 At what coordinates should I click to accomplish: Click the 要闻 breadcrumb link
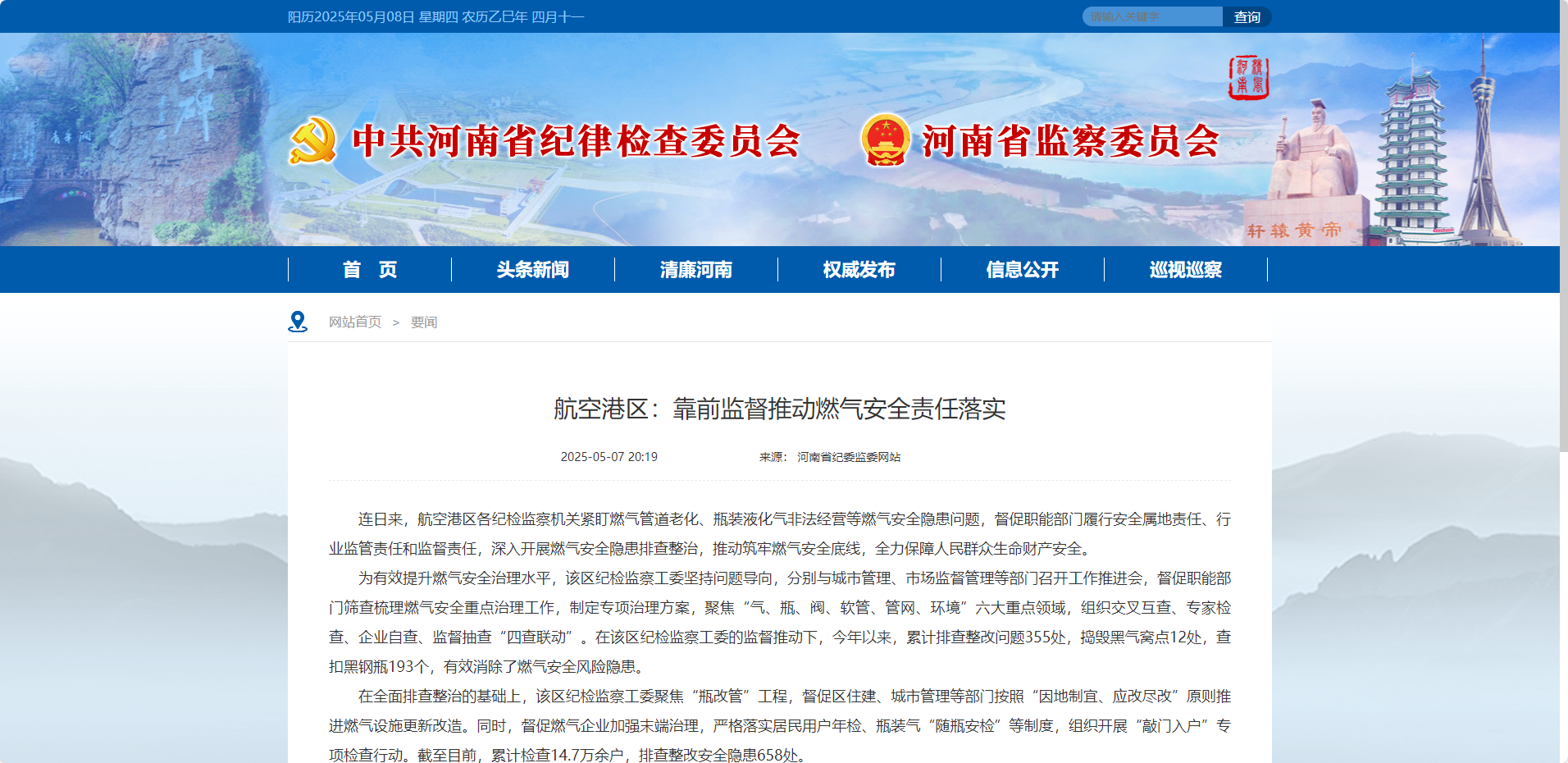click(424, 322)
